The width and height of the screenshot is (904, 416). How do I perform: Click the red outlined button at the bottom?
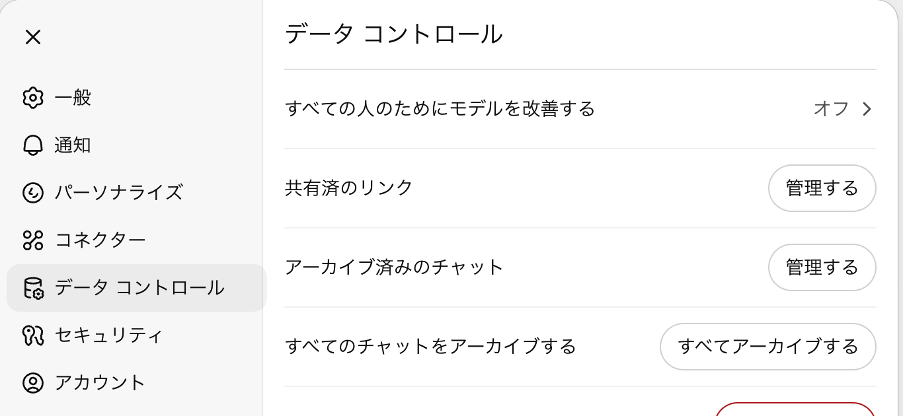point(796,409)
